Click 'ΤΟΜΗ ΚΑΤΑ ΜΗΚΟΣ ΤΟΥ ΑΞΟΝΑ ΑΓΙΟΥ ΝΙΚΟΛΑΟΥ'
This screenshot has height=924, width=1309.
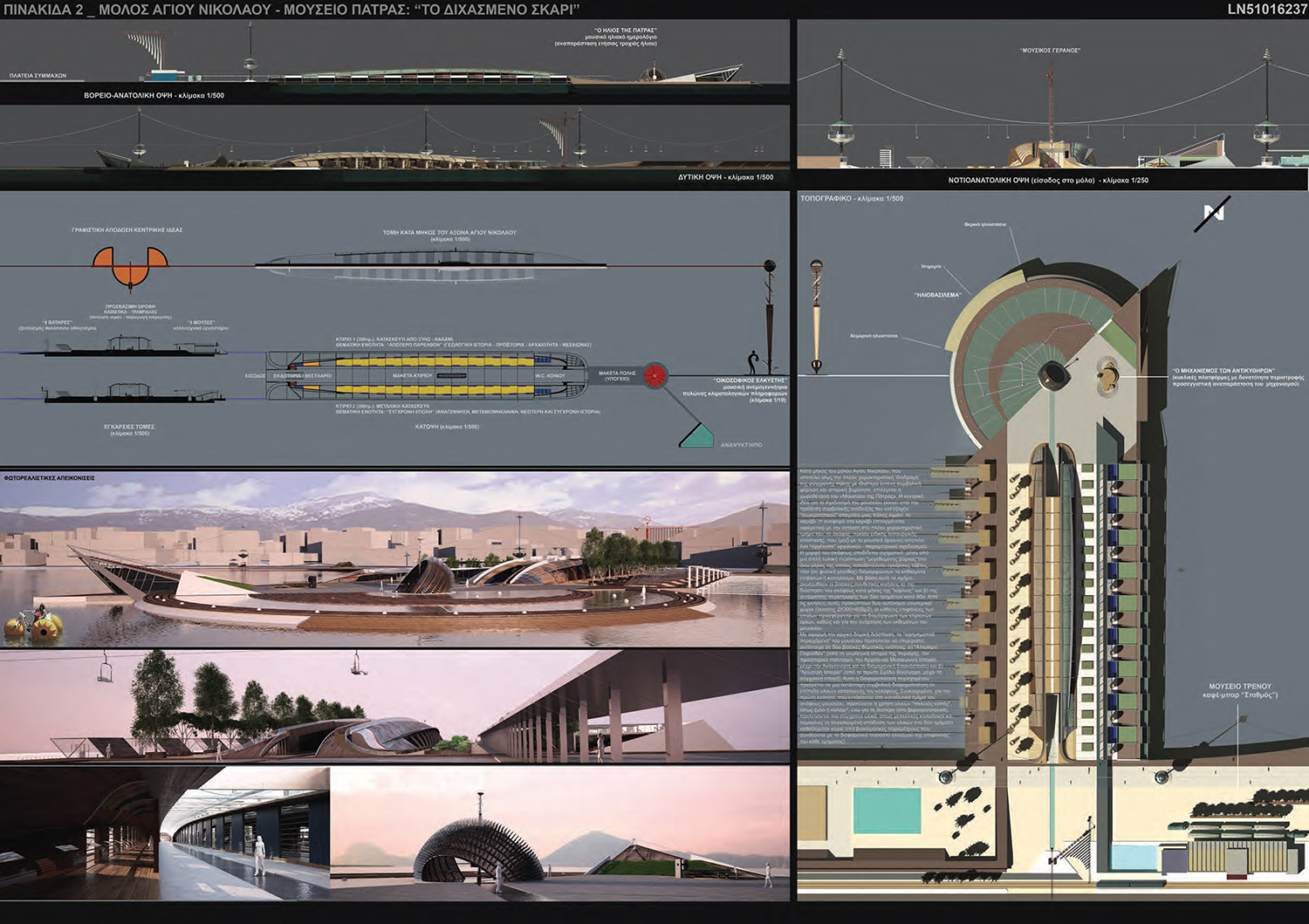click(x=449, y=232)
